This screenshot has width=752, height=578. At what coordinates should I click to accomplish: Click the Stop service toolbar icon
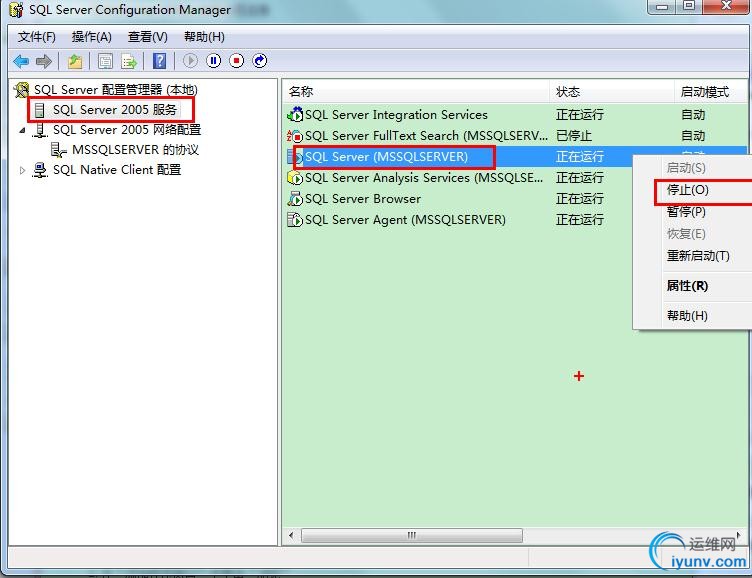(x=236, y=60)
